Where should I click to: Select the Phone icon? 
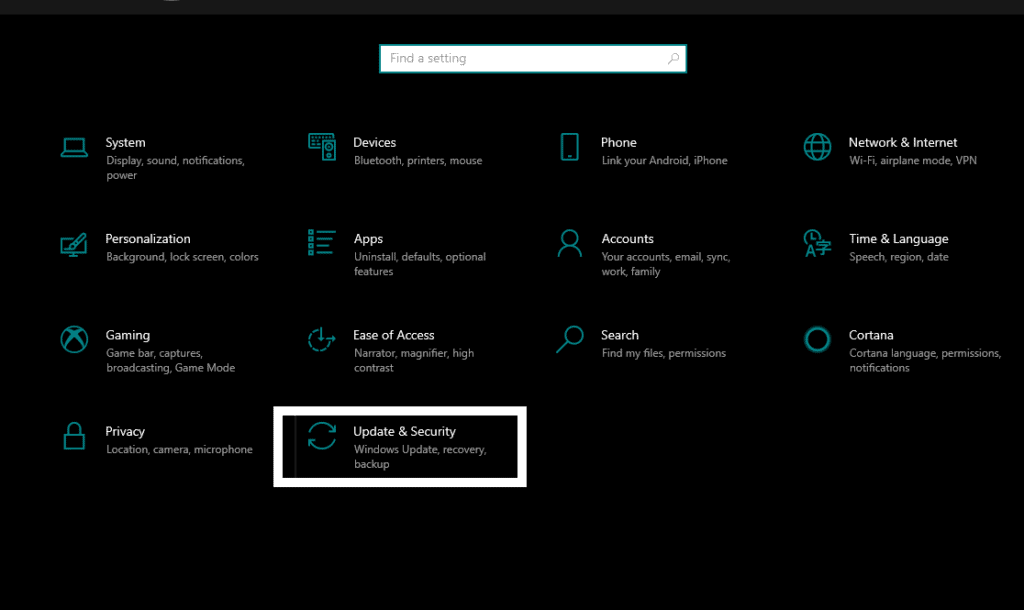point(570,147)
